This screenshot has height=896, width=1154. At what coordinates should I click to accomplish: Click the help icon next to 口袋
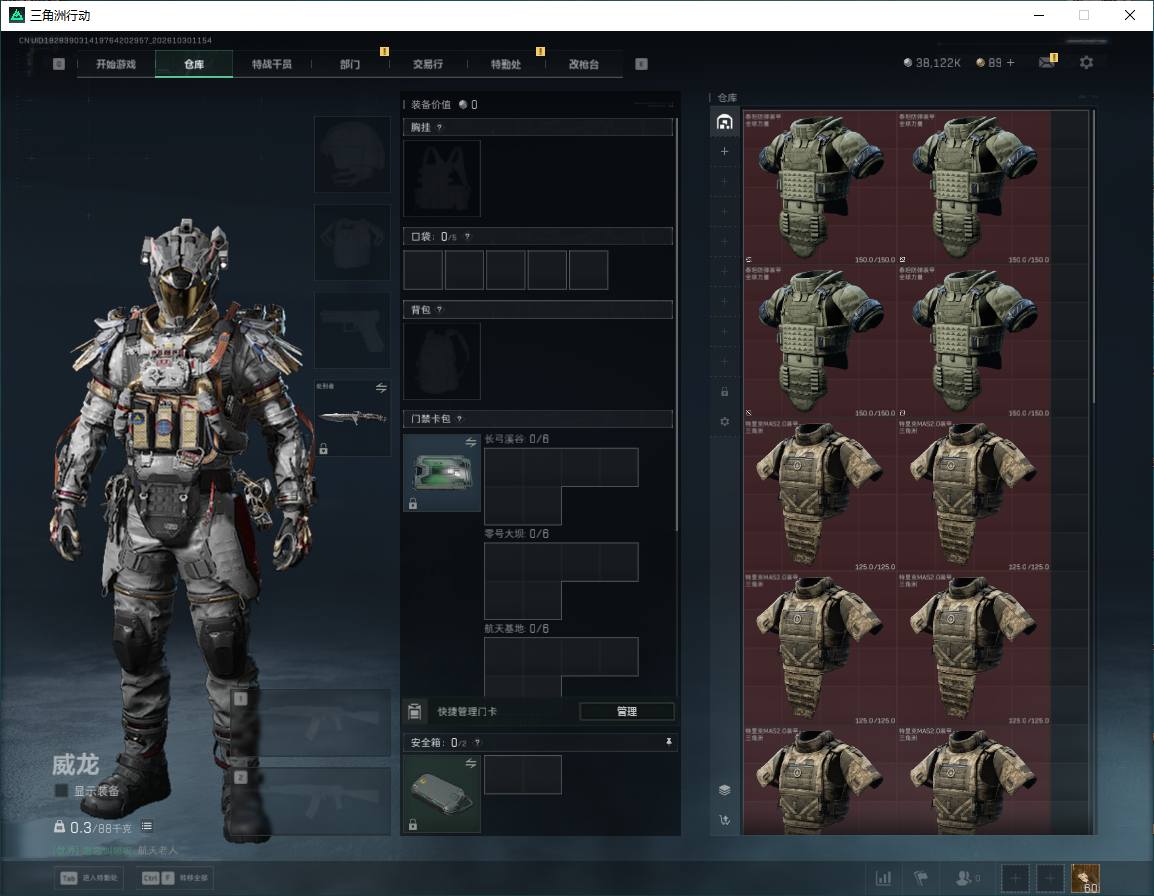coord(467,236)
